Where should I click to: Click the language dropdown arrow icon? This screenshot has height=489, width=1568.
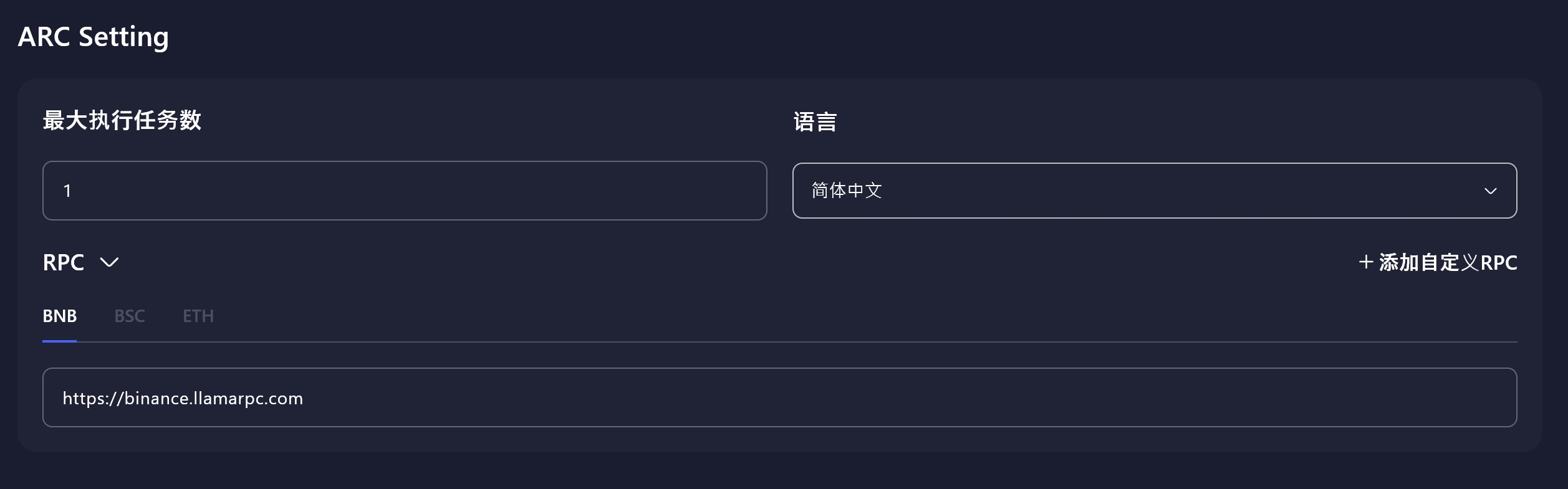1490,191
